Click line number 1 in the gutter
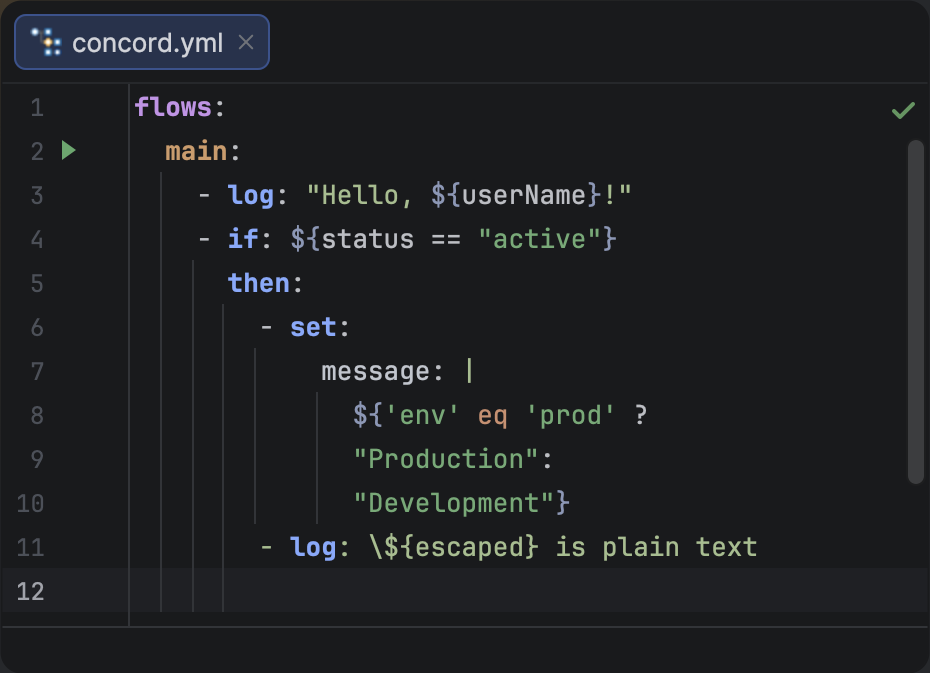This screenshot has width=930, height=673. pos(37,107)
